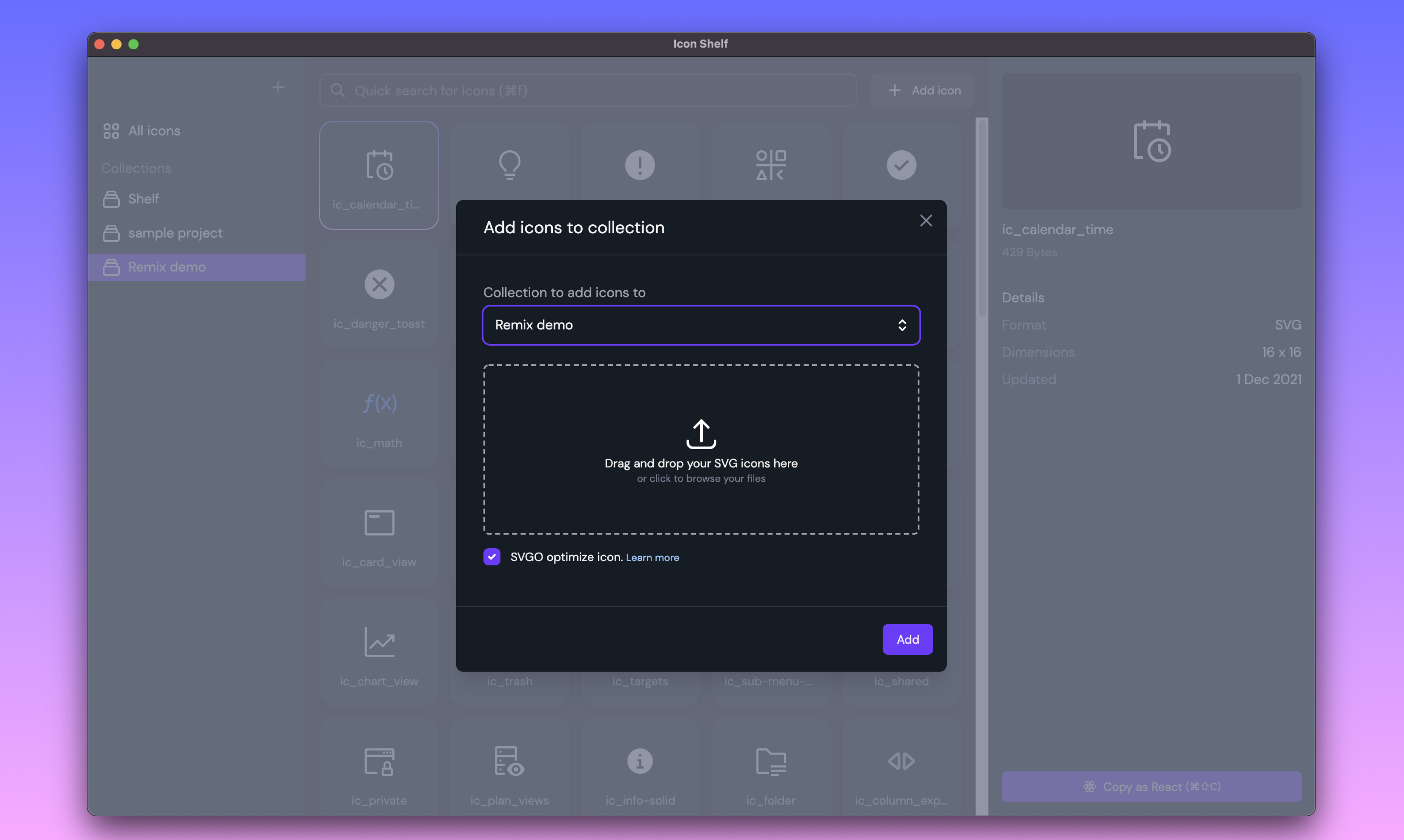This screenshot has width=1404, height=840.
Task: Click the ic_trash label
Action: tap(510, 682)
